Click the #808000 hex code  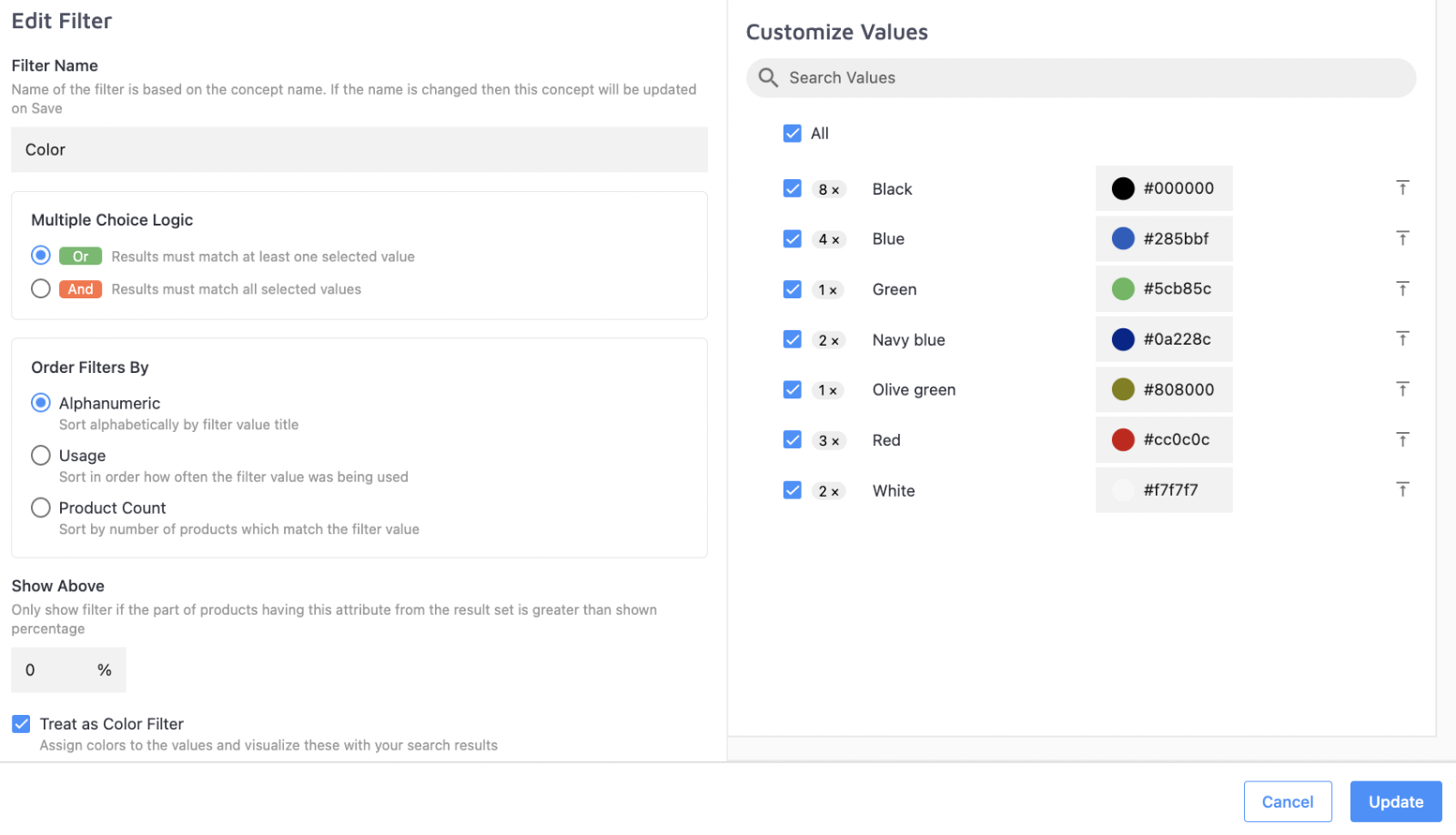click(1178, 389)
